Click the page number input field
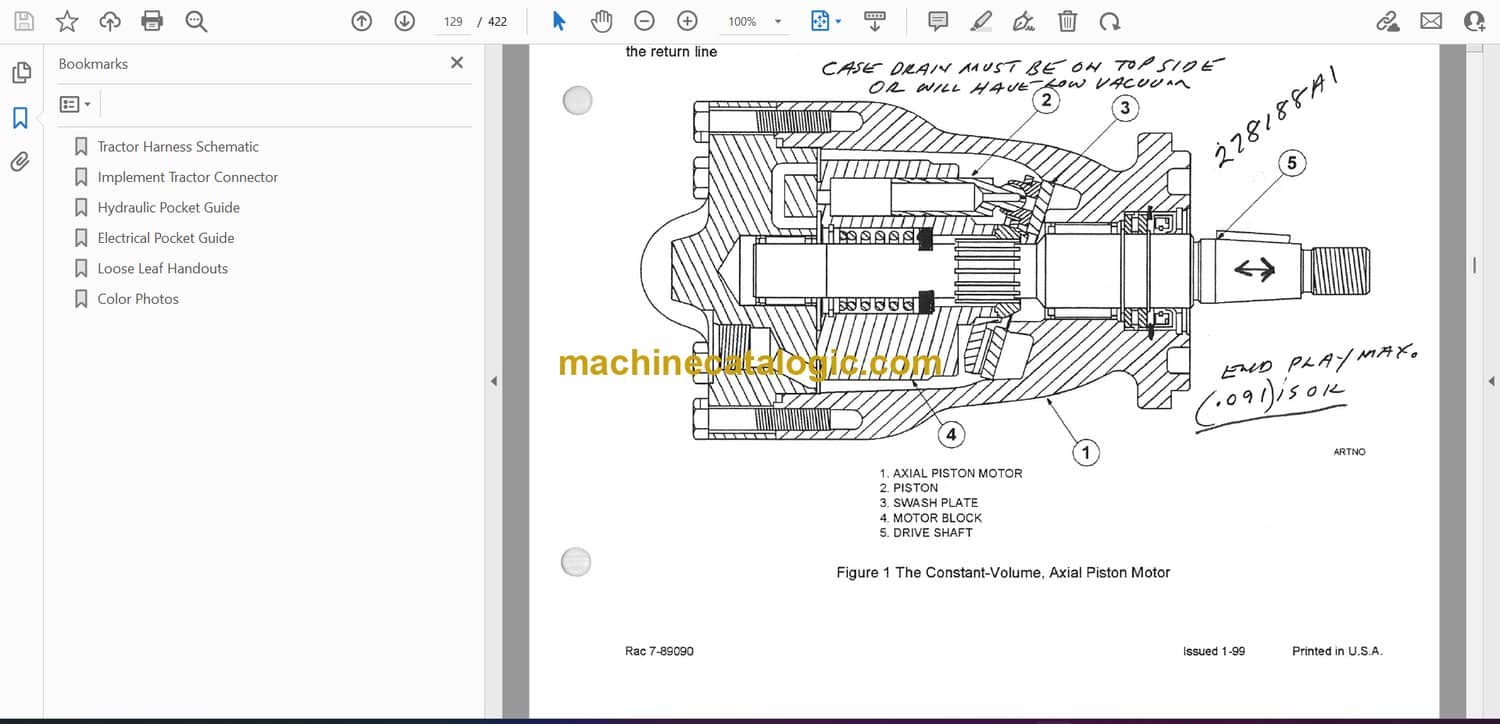Viewport: 1500px width, 724px height. click(x=453, y=21)
